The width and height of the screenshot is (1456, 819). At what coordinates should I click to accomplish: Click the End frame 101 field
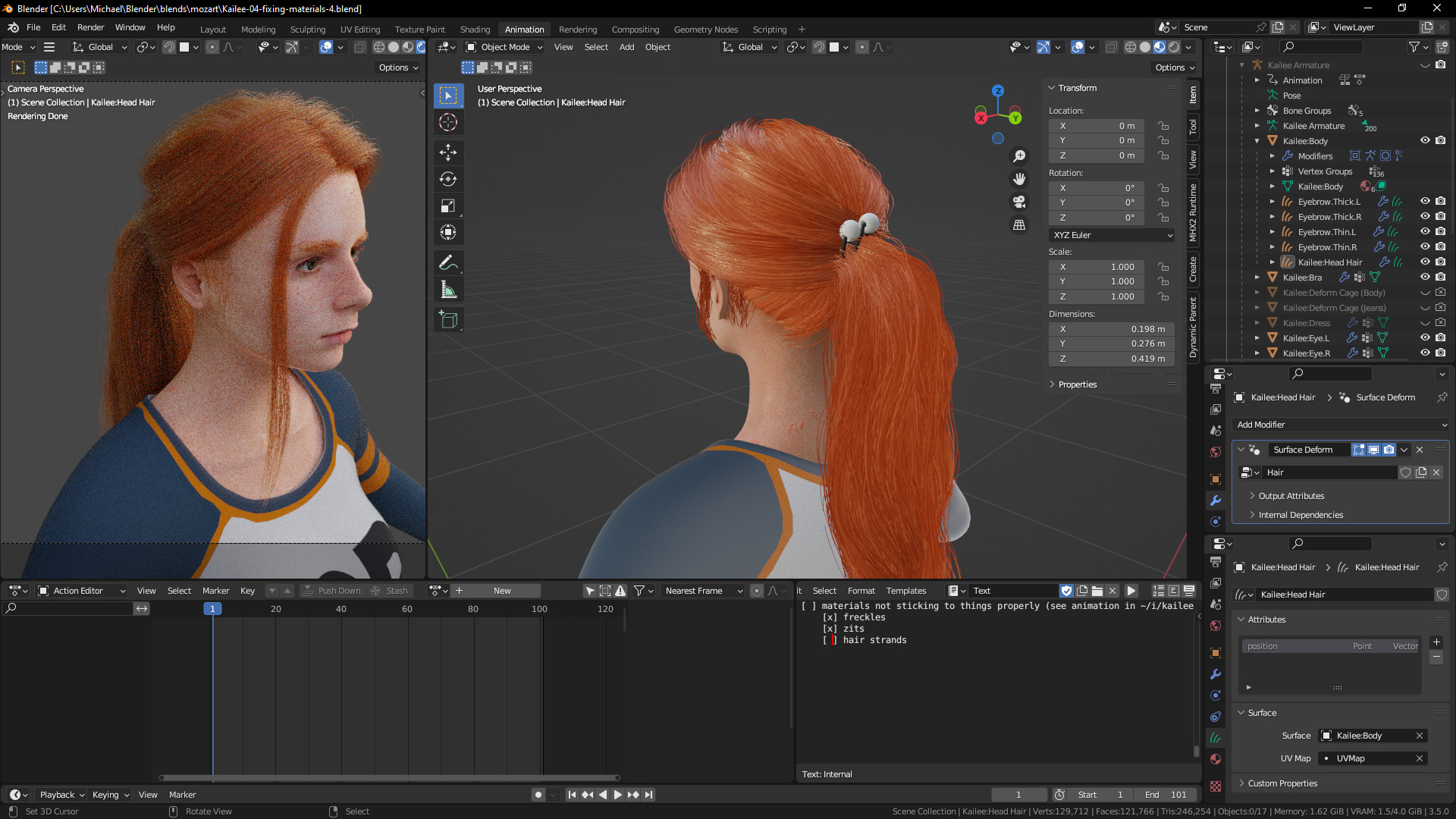pyautogui.click(x=1166, y=795)
